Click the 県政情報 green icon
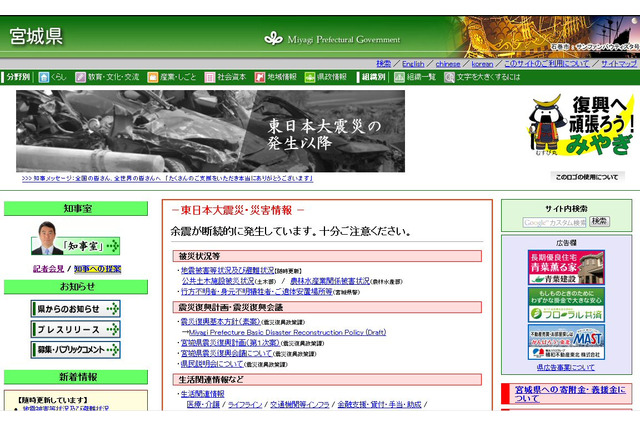This screenshot has width=640, height=426. click(310, 77)
